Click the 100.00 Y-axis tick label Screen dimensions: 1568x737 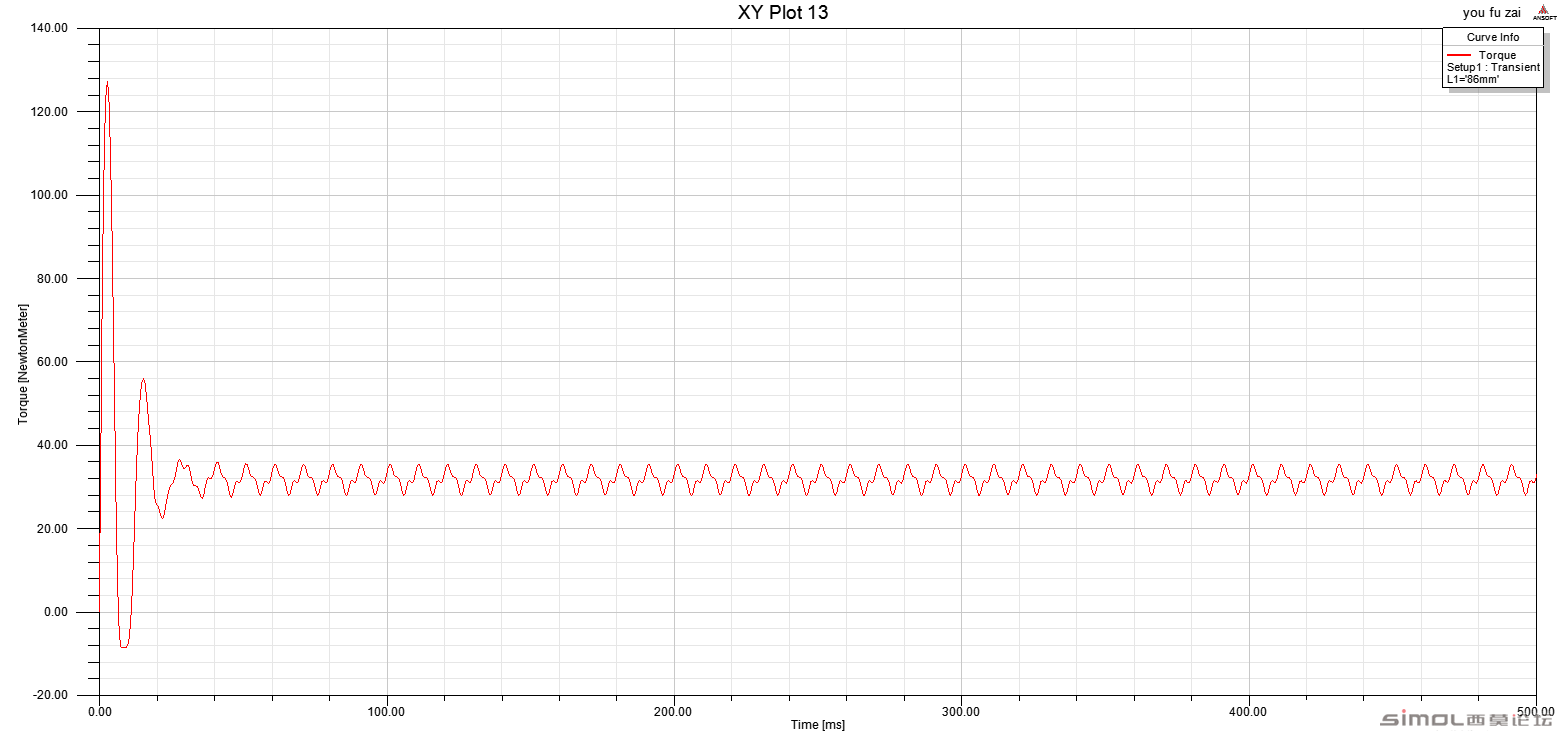click(x=48, y=195)
